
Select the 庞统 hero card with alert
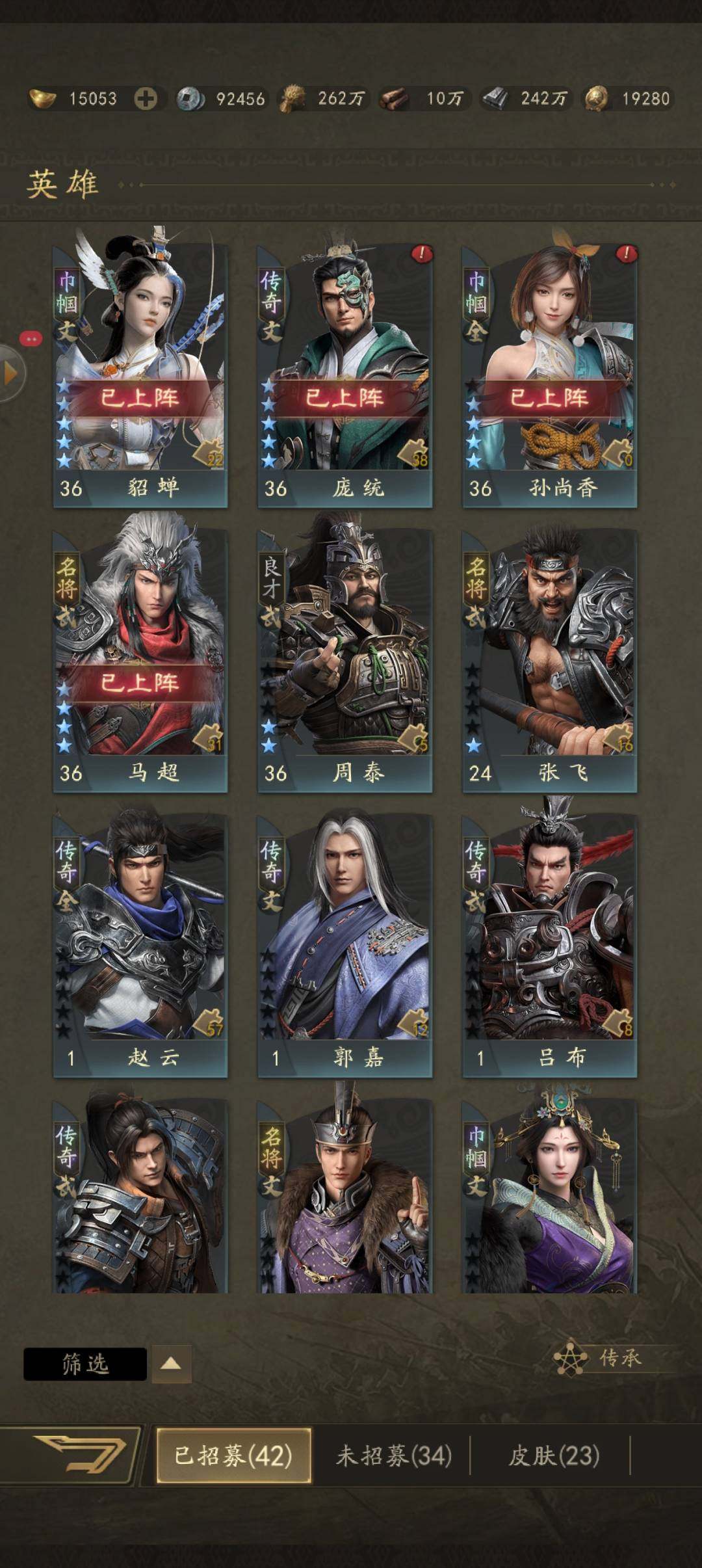click(x=344, y=375)
